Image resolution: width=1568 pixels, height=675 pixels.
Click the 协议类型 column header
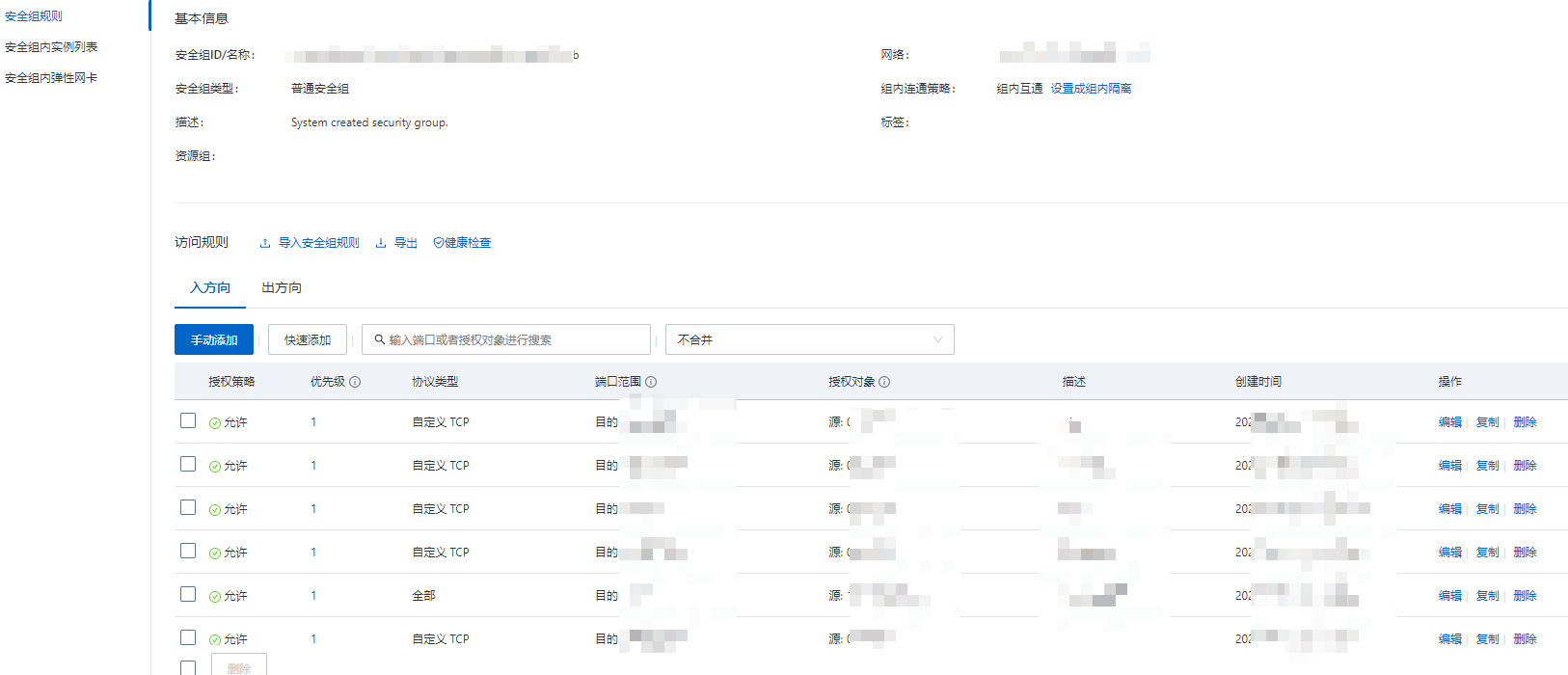pos(435,382)
